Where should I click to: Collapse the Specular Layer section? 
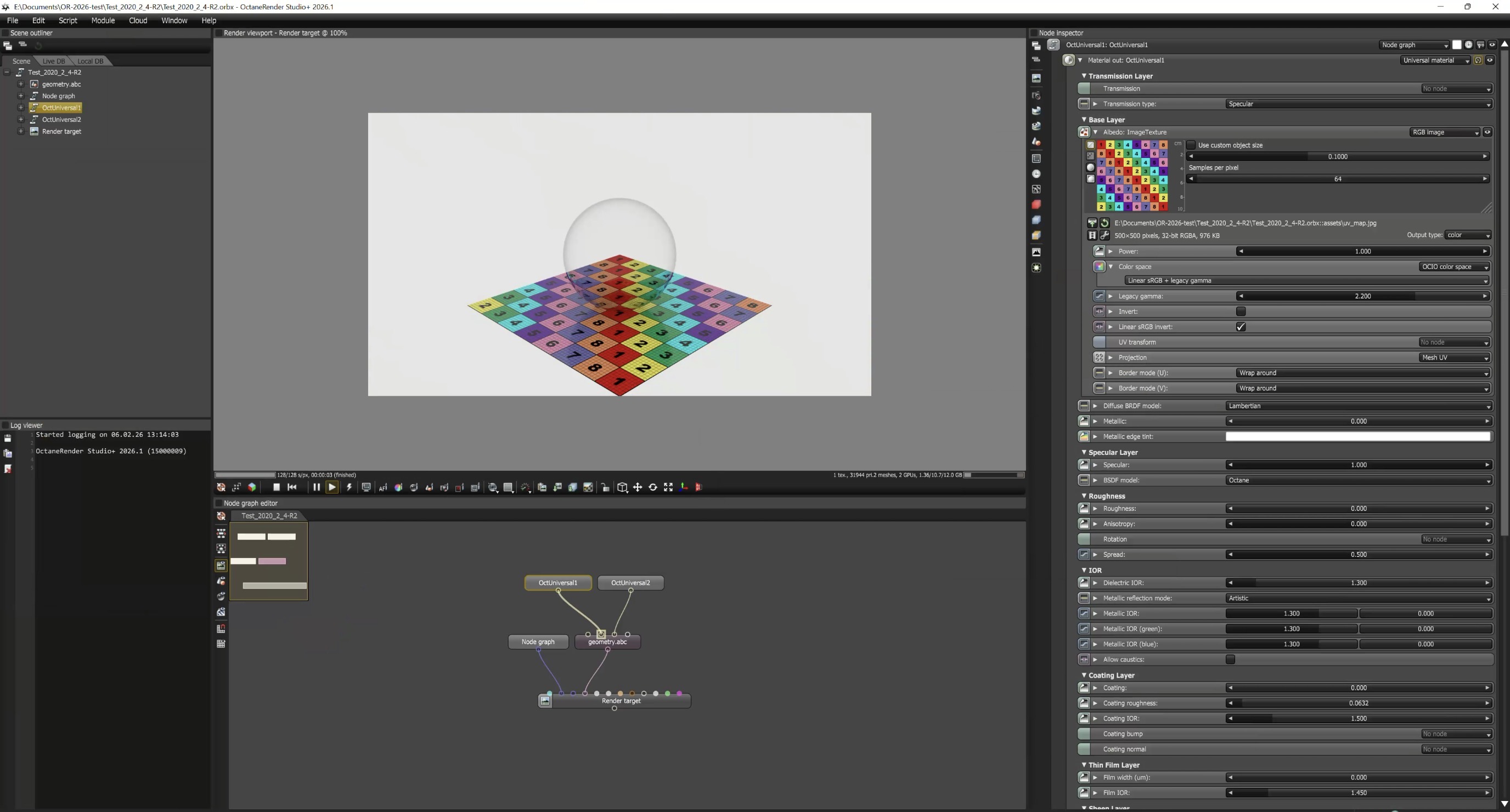[x=1084, y=452]
